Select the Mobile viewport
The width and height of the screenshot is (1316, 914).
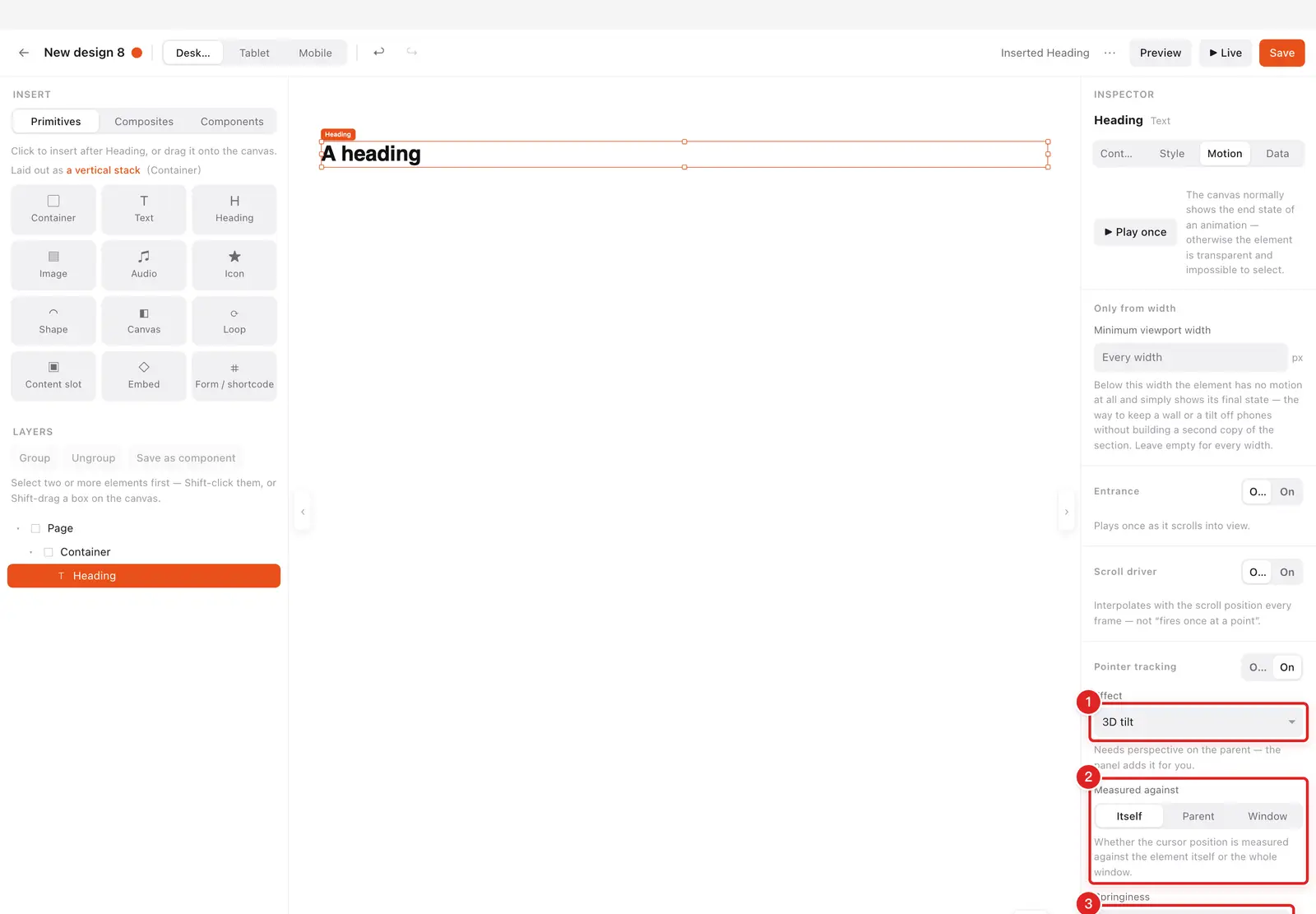tap(315, 53)
